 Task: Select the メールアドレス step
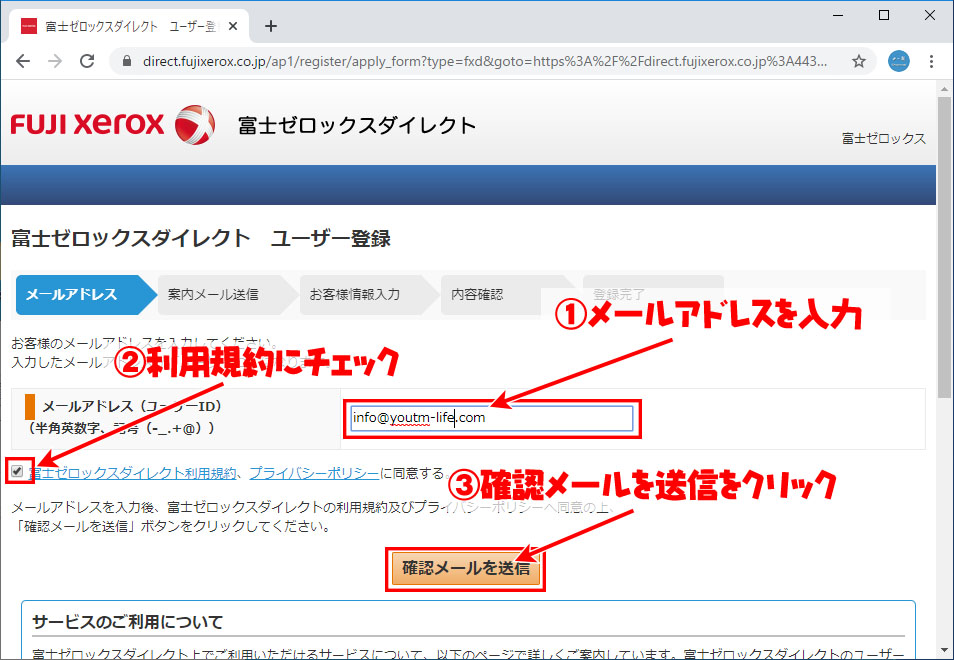pyautogui.click(x=85, y=295)
